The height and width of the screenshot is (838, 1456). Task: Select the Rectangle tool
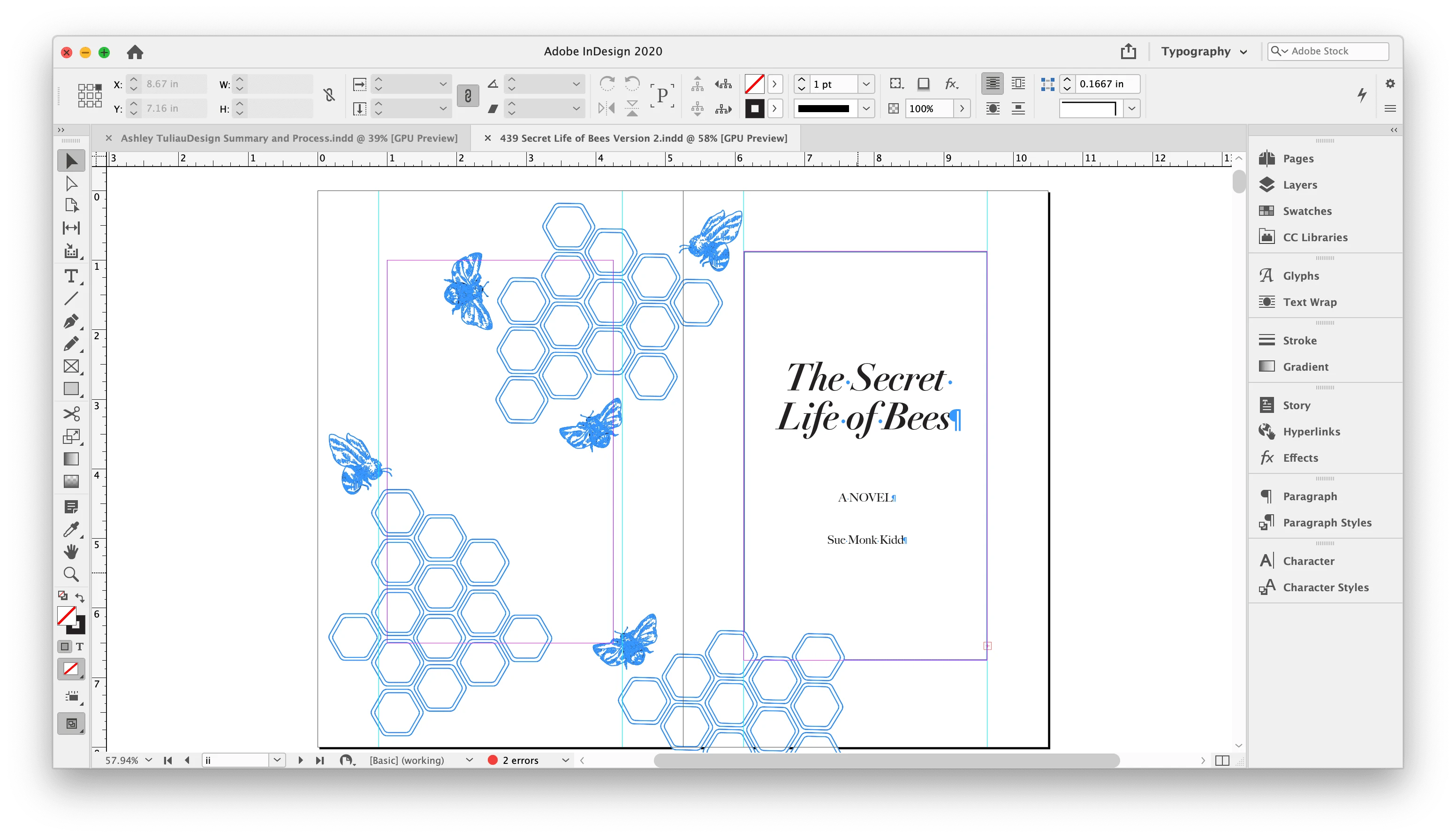[71, 389]
